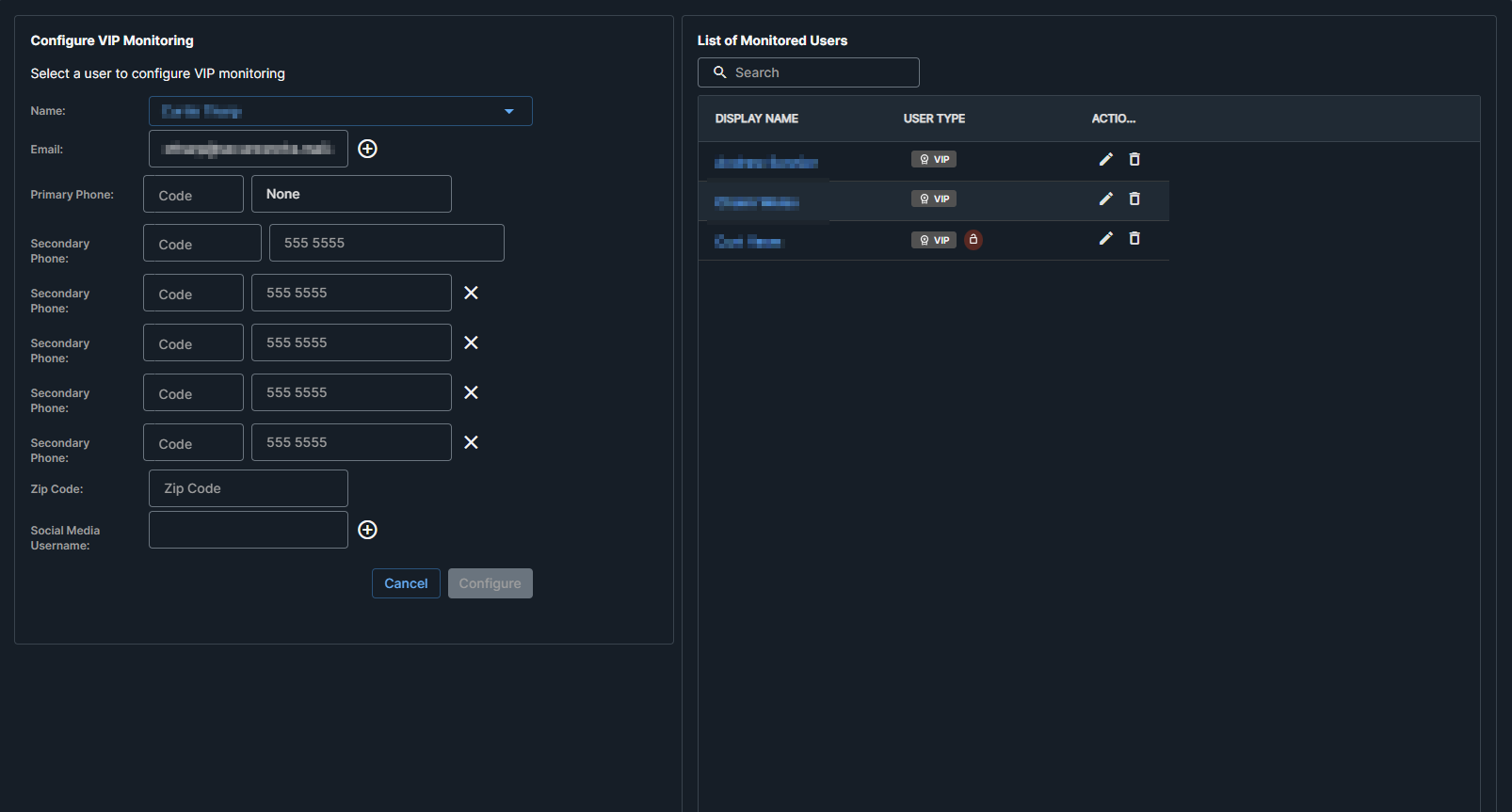
Task: Click the add social media username plus icon
Action: pos(367,530)
